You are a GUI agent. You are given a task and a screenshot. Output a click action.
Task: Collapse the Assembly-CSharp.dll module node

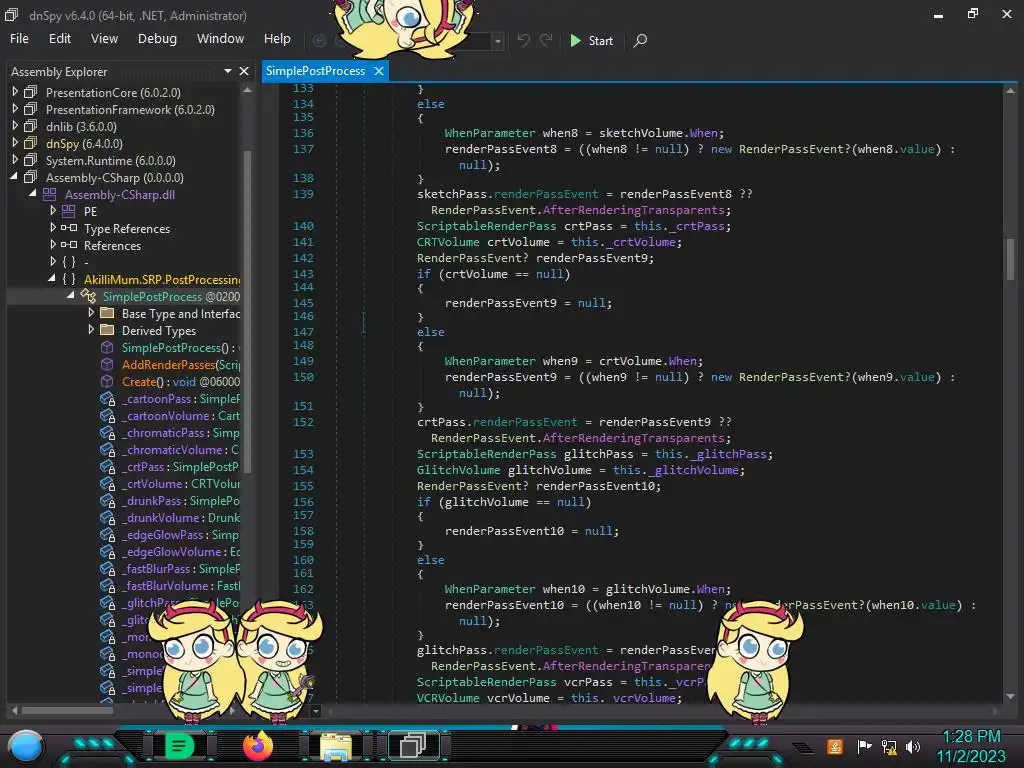(33, 194)
